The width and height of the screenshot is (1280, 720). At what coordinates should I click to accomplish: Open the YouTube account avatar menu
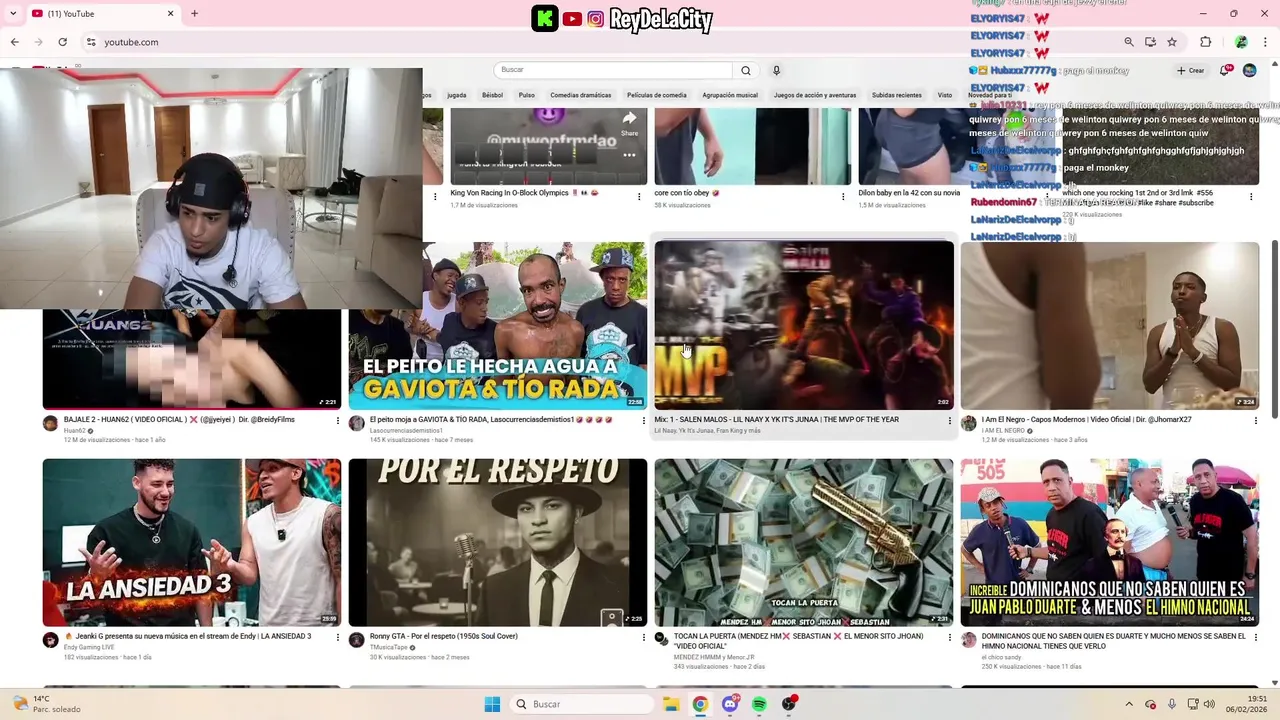1249,70
